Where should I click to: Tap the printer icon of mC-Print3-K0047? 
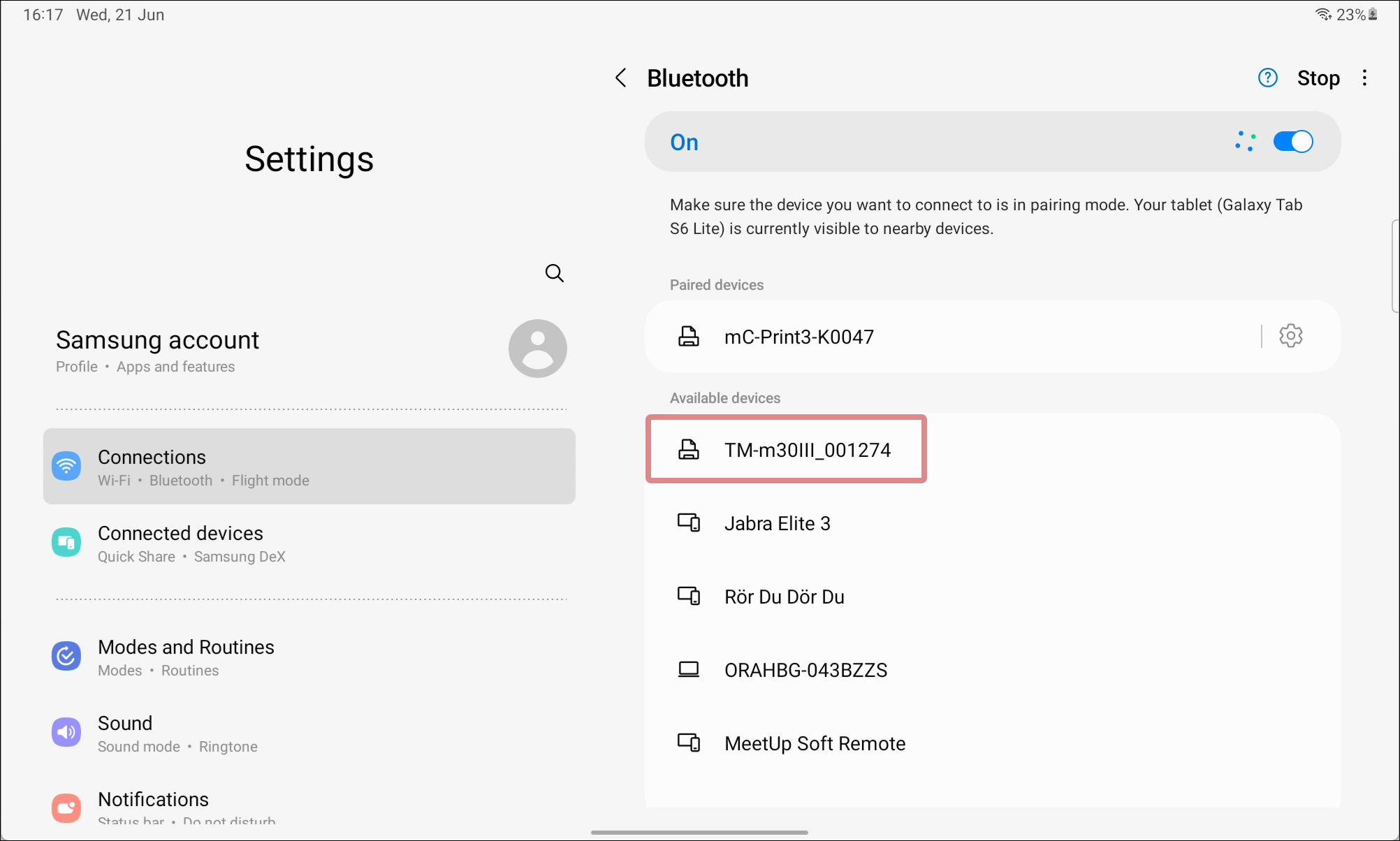coord(689,336)
